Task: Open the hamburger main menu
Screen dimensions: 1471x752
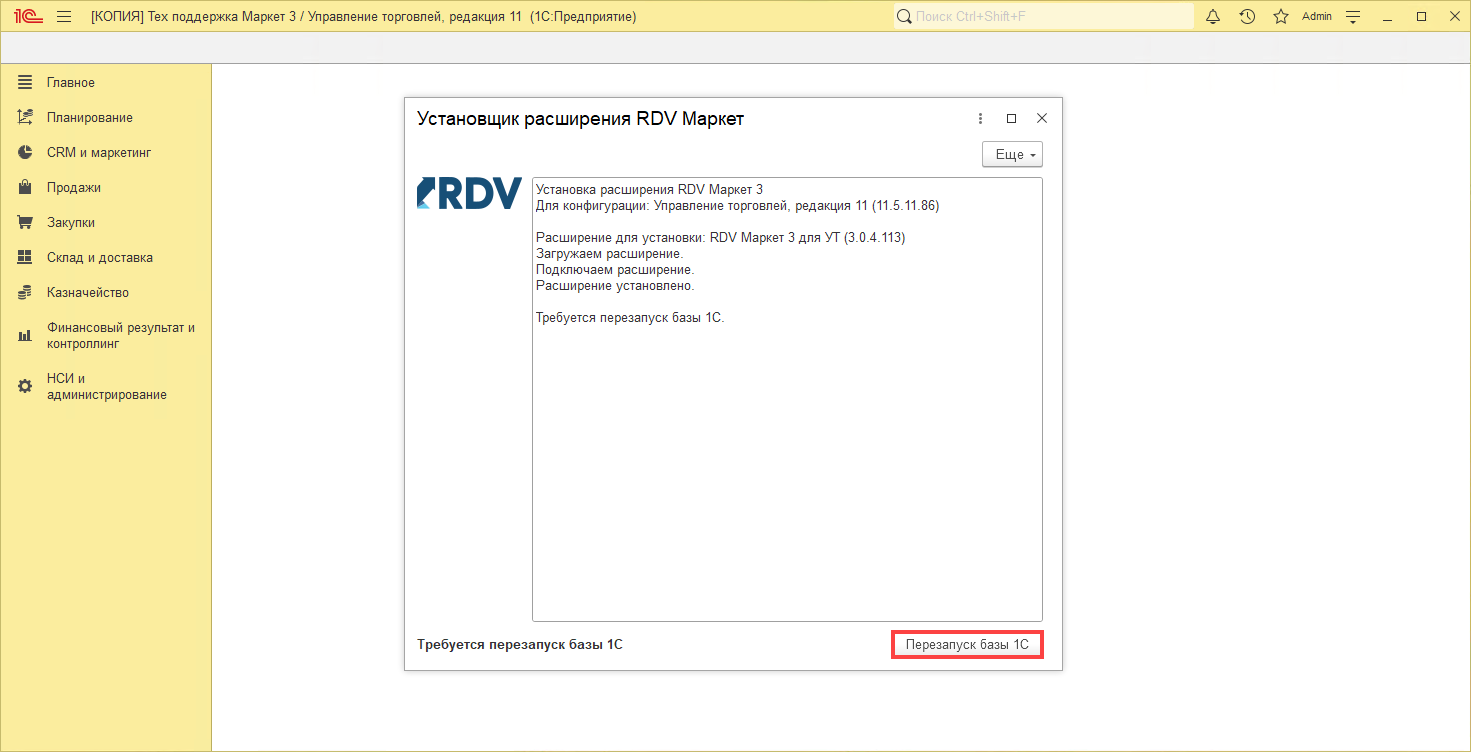Action: (64, 17)
